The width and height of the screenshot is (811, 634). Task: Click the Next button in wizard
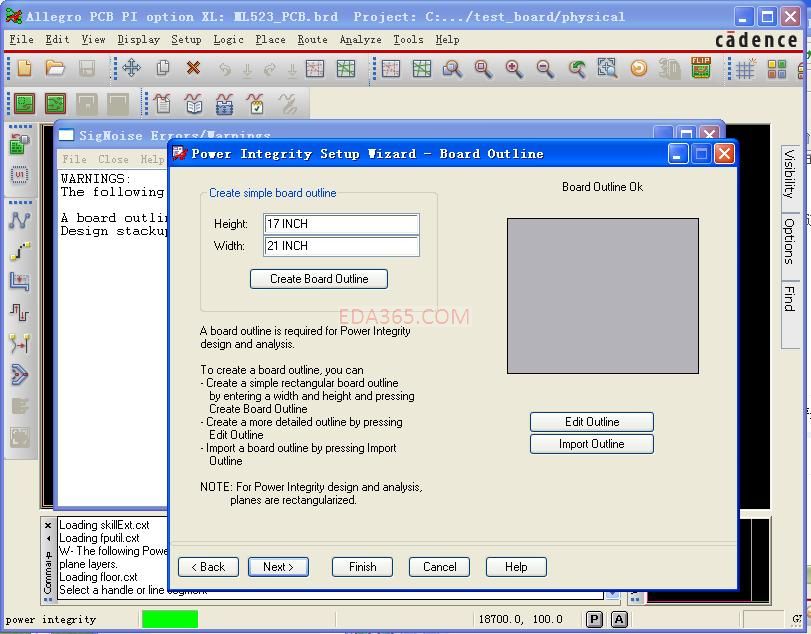(278, 567)
